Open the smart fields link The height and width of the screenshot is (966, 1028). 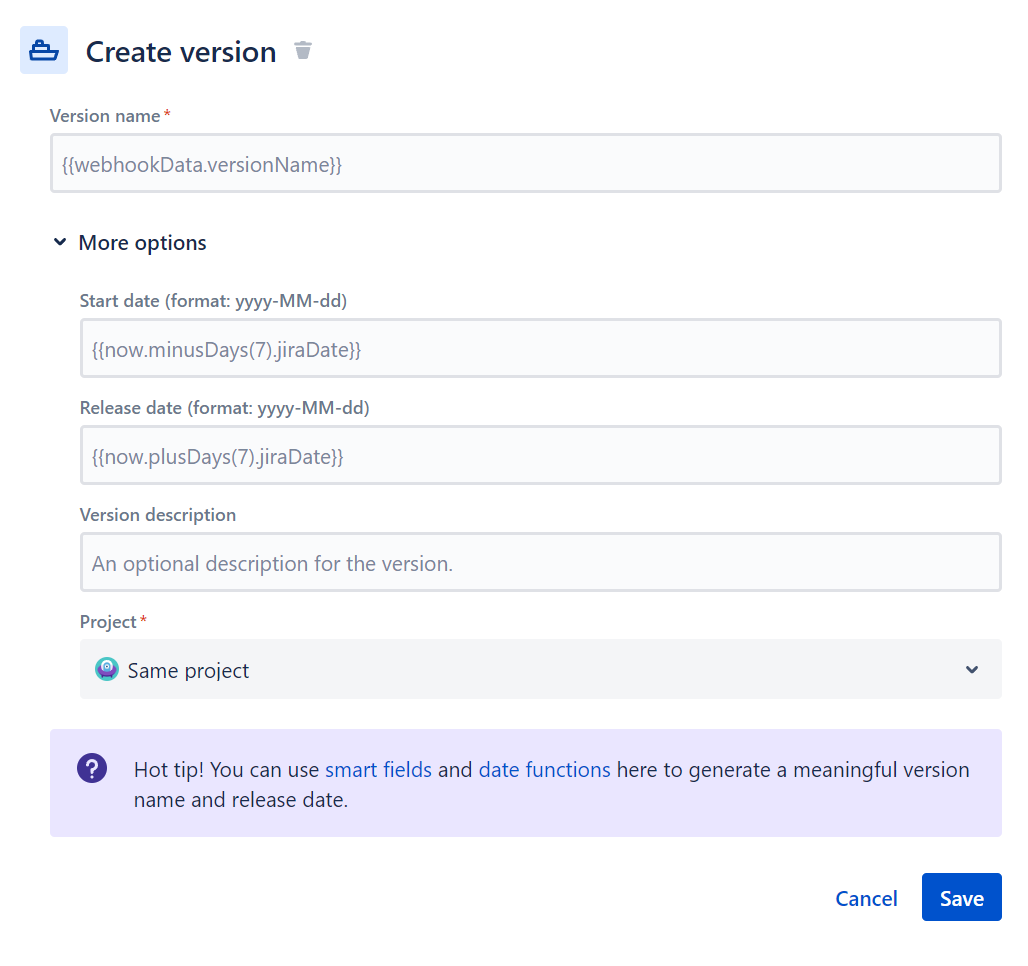click(x=378, y=770)
